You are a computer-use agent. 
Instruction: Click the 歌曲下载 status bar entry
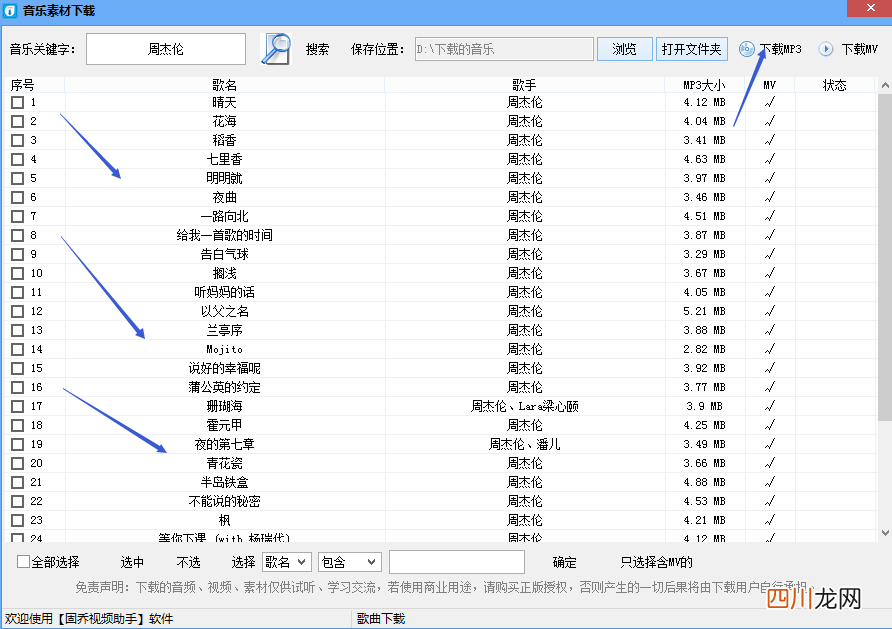pos(381,619)
